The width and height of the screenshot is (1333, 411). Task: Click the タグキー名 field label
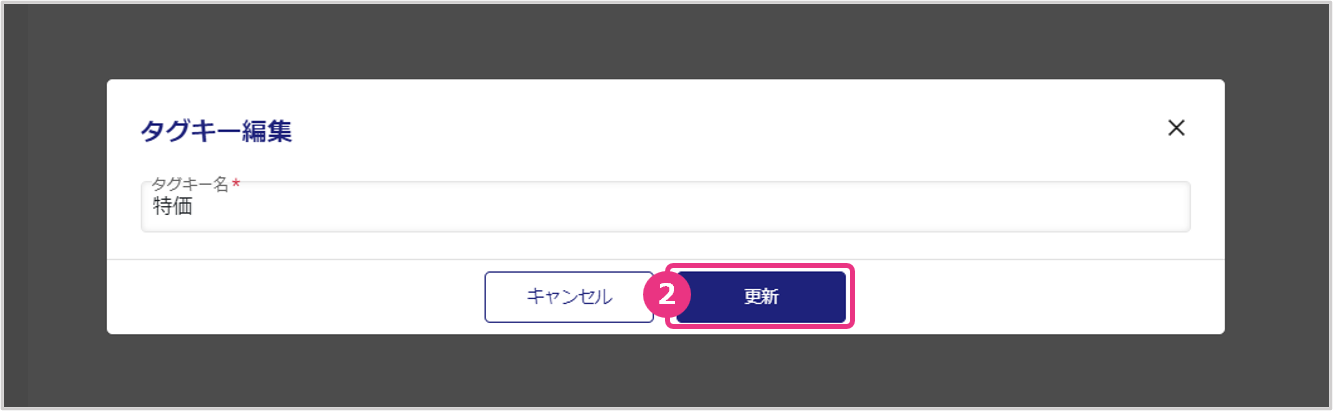tap(190, 185)
